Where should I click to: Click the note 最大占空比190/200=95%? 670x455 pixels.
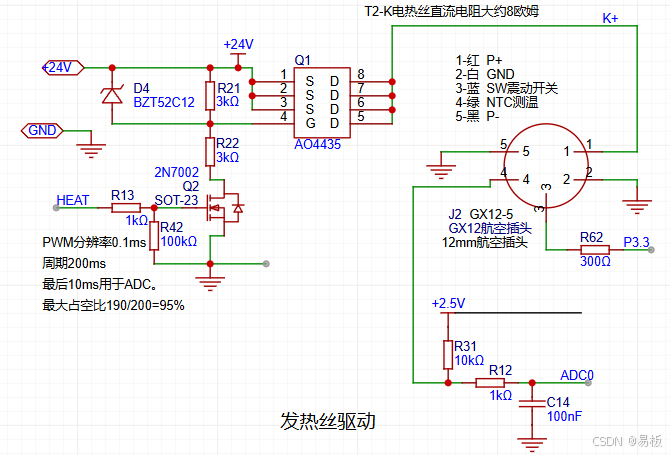[113, 305]
